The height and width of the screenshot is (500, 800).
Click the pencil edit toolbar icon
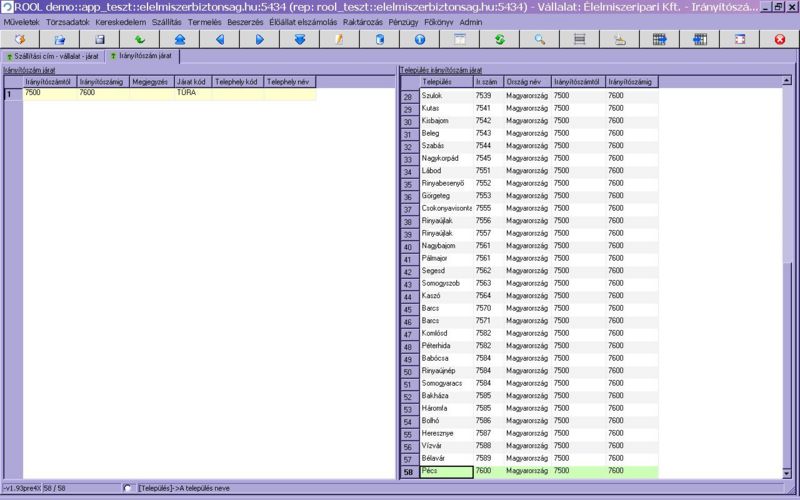pyautogui.click(x=339, y=40)
